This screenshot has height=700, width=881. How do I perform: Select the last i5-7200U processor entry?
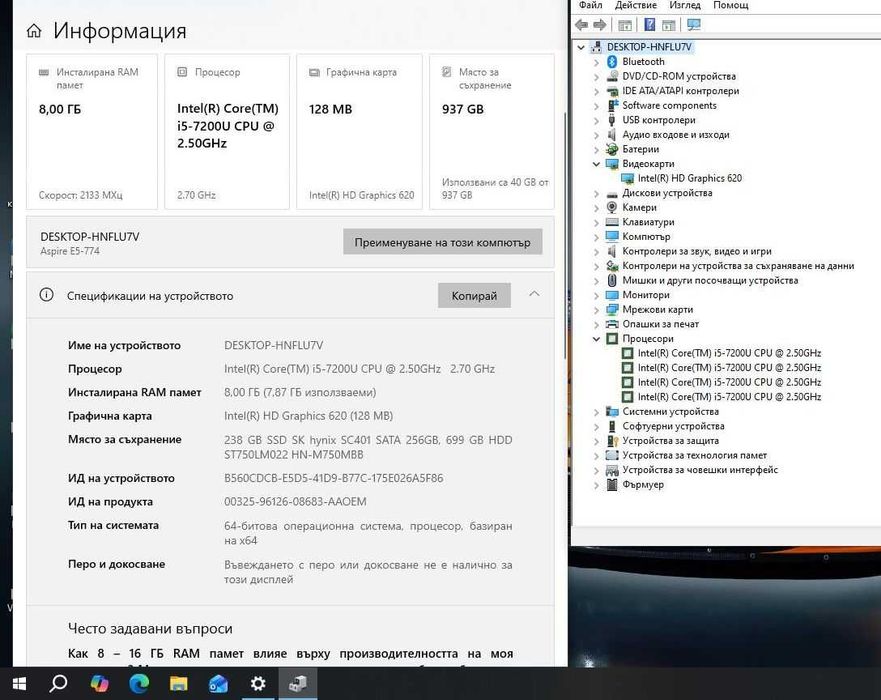pyautogui.click(x=729, y=397)
